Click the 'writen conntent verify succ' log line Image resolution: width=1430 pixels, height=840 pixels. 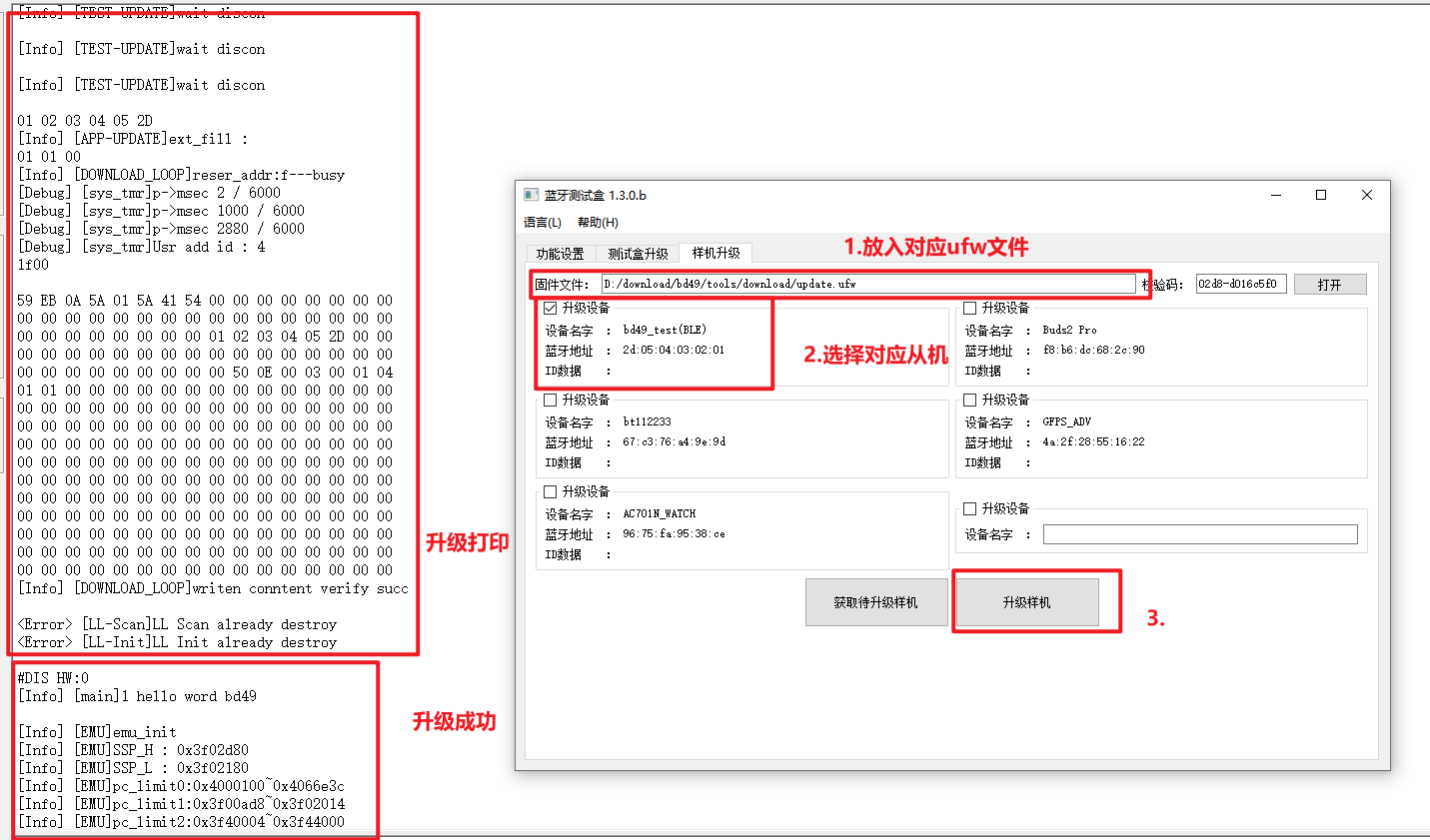[213, 588]
